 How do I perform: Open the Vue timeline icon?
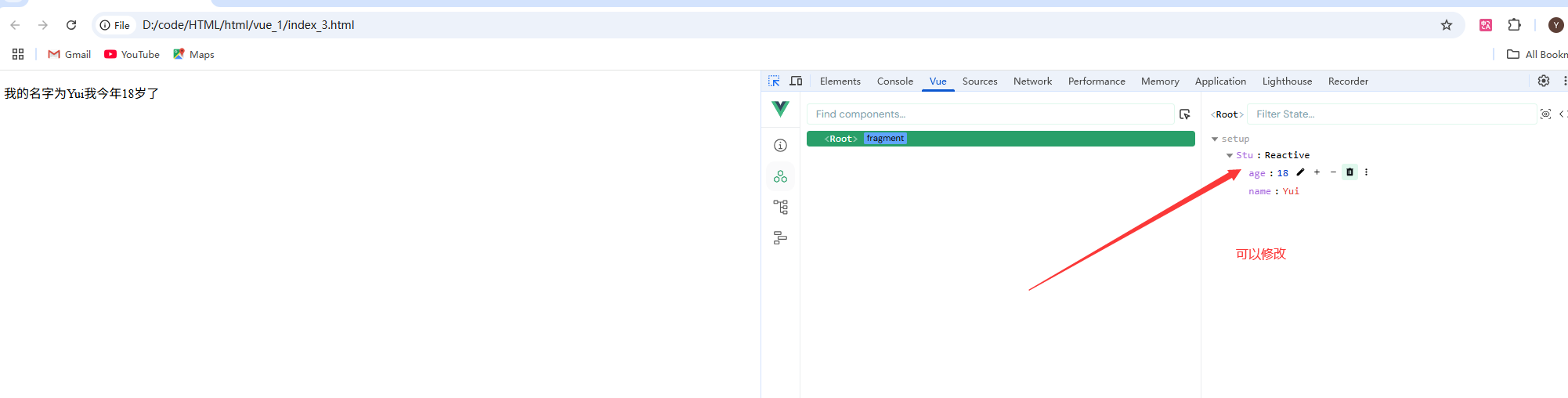click(780, 237)
